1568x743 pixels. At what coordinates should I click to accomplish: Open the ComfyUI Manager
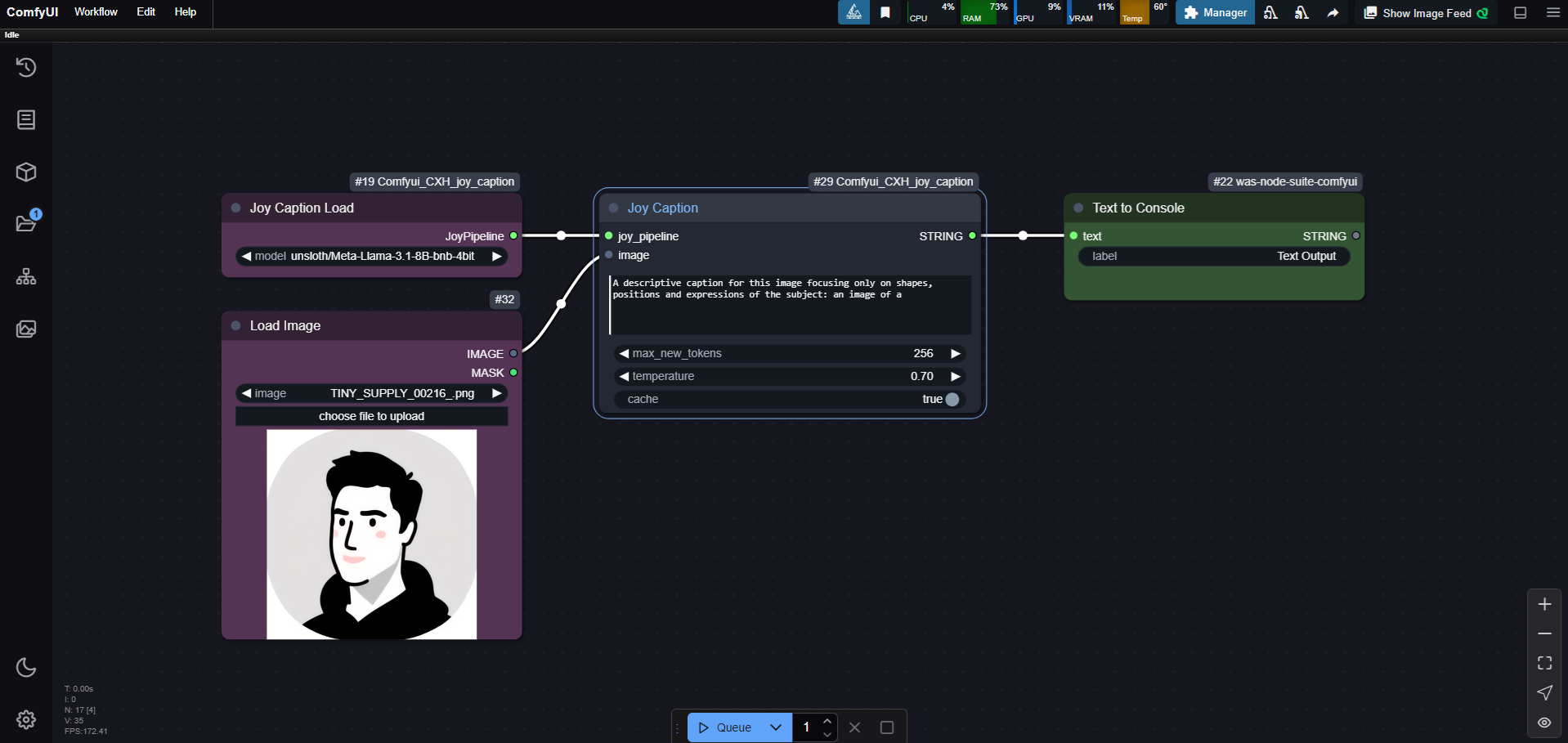(x=1215, y=12)
